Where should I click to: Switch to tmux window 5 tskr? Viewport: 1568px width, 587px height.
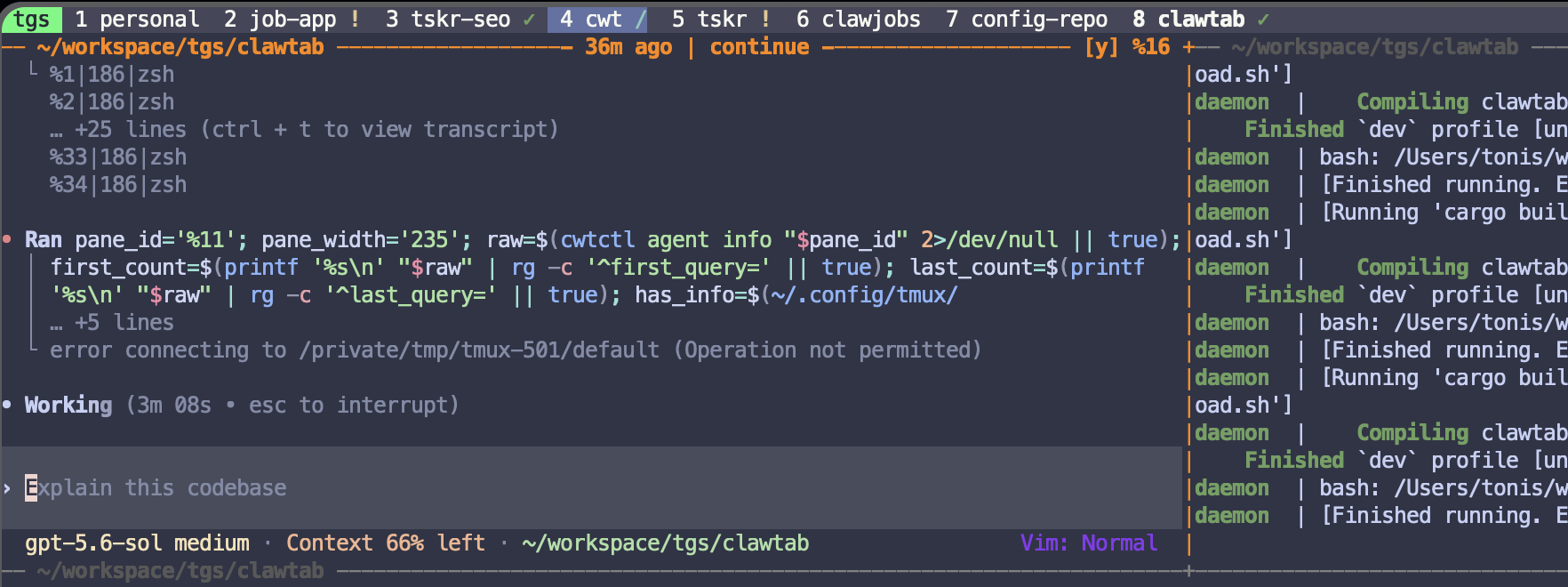point(709,19)
